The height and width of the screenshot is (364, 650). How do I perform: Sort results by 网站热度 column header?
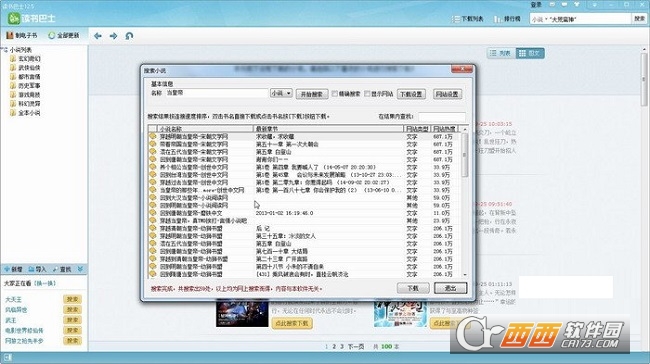tap(444, 129)
